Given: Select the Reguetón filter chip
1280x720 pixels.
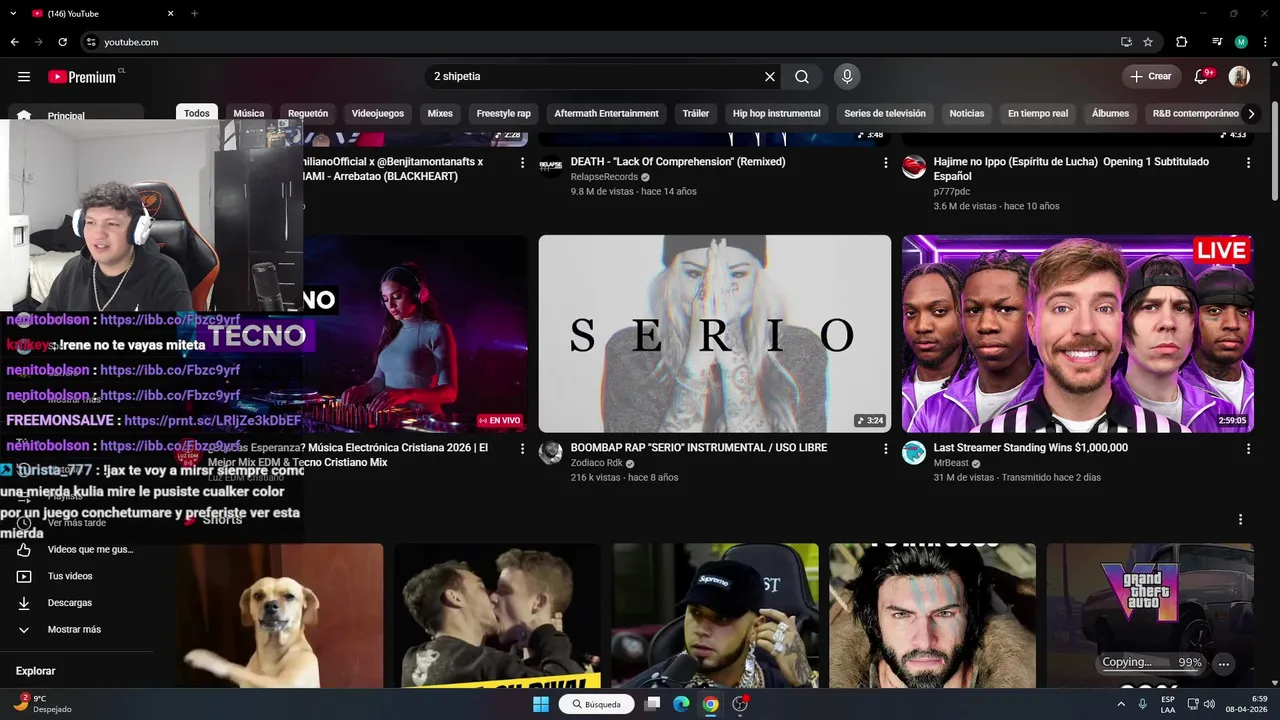Looking at the screenshot, I should [308, 113].
